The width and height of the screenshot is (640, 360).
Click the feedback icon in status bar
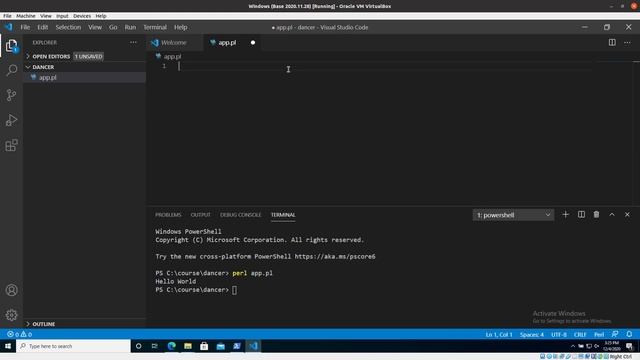615,334
